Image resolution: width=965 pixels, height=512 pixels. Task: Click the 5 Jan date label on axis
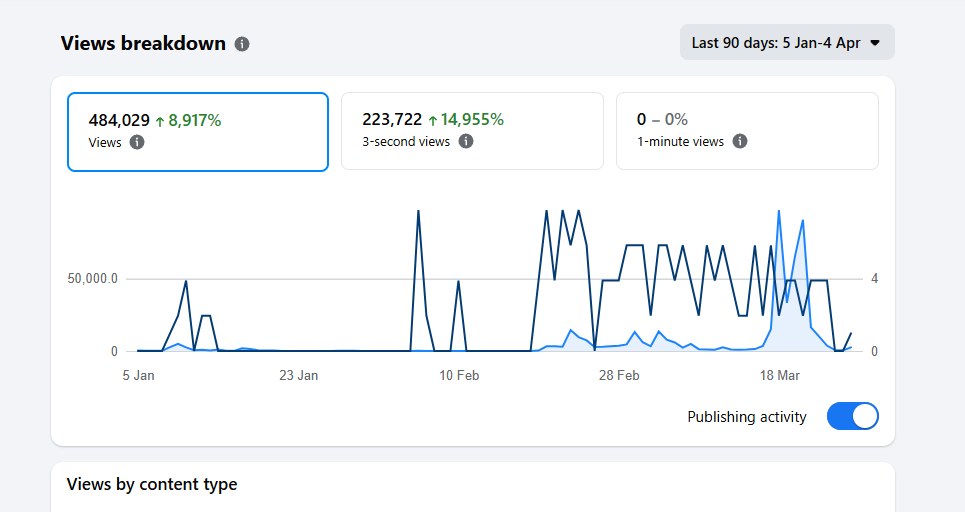pos(138,376)
